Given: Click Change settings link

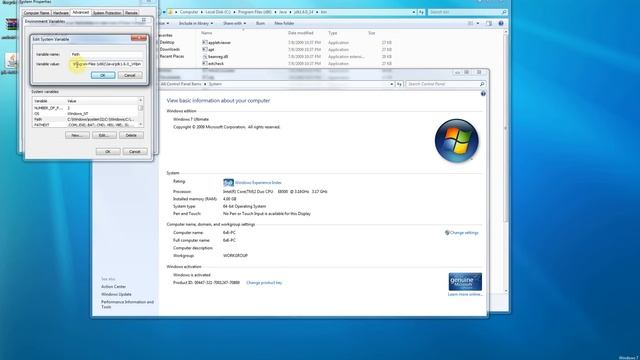Looking at the screenshot, I should tap(464, 233).
